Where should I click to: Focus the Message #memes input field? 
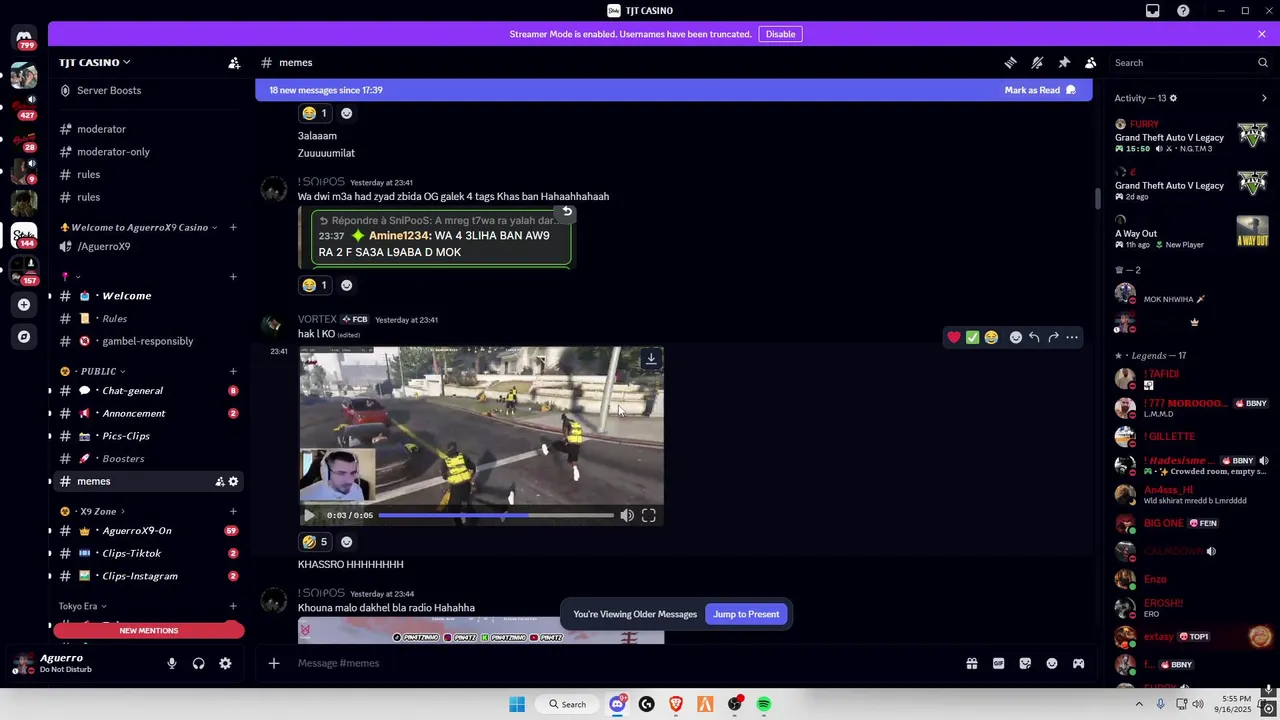point(620,663)
